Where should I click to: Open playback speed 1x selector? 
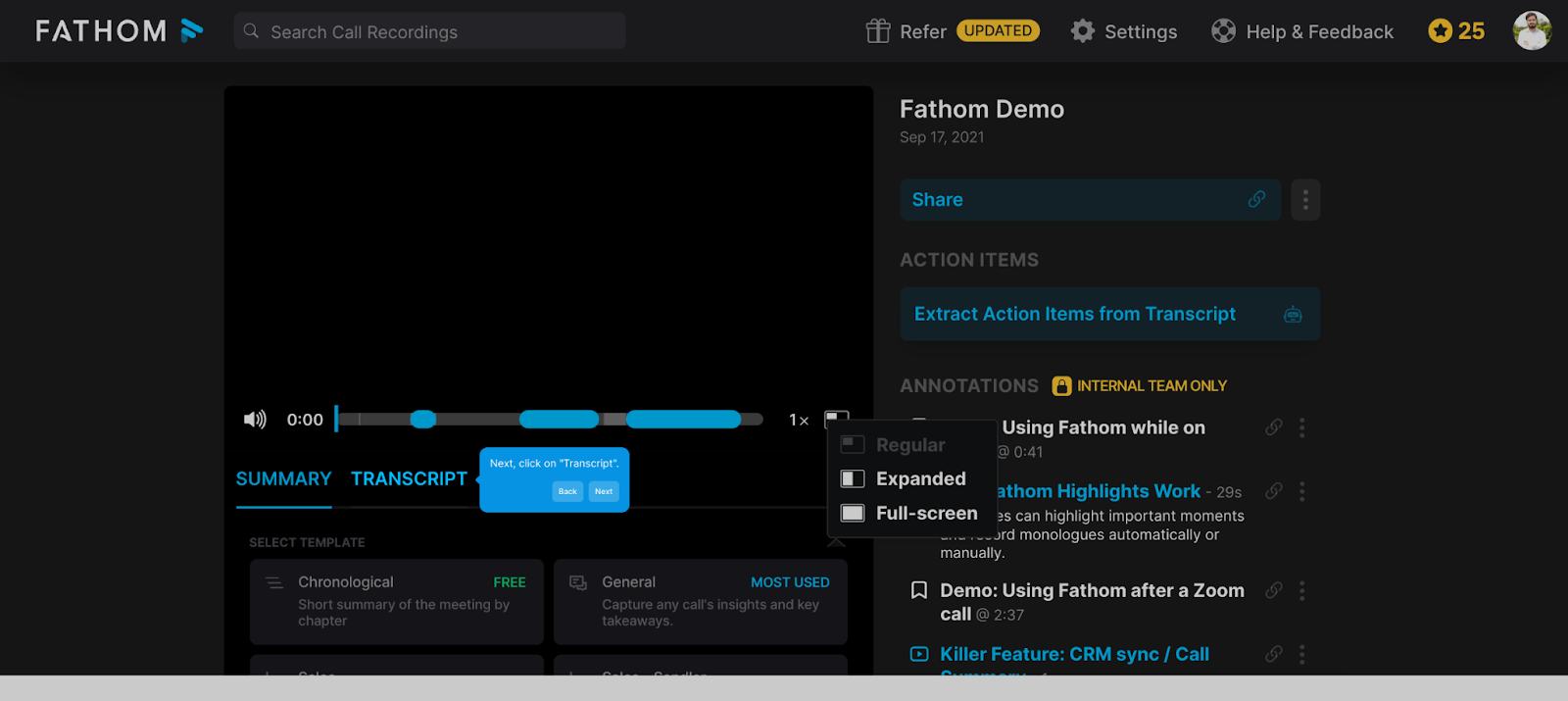click(799, 420)
